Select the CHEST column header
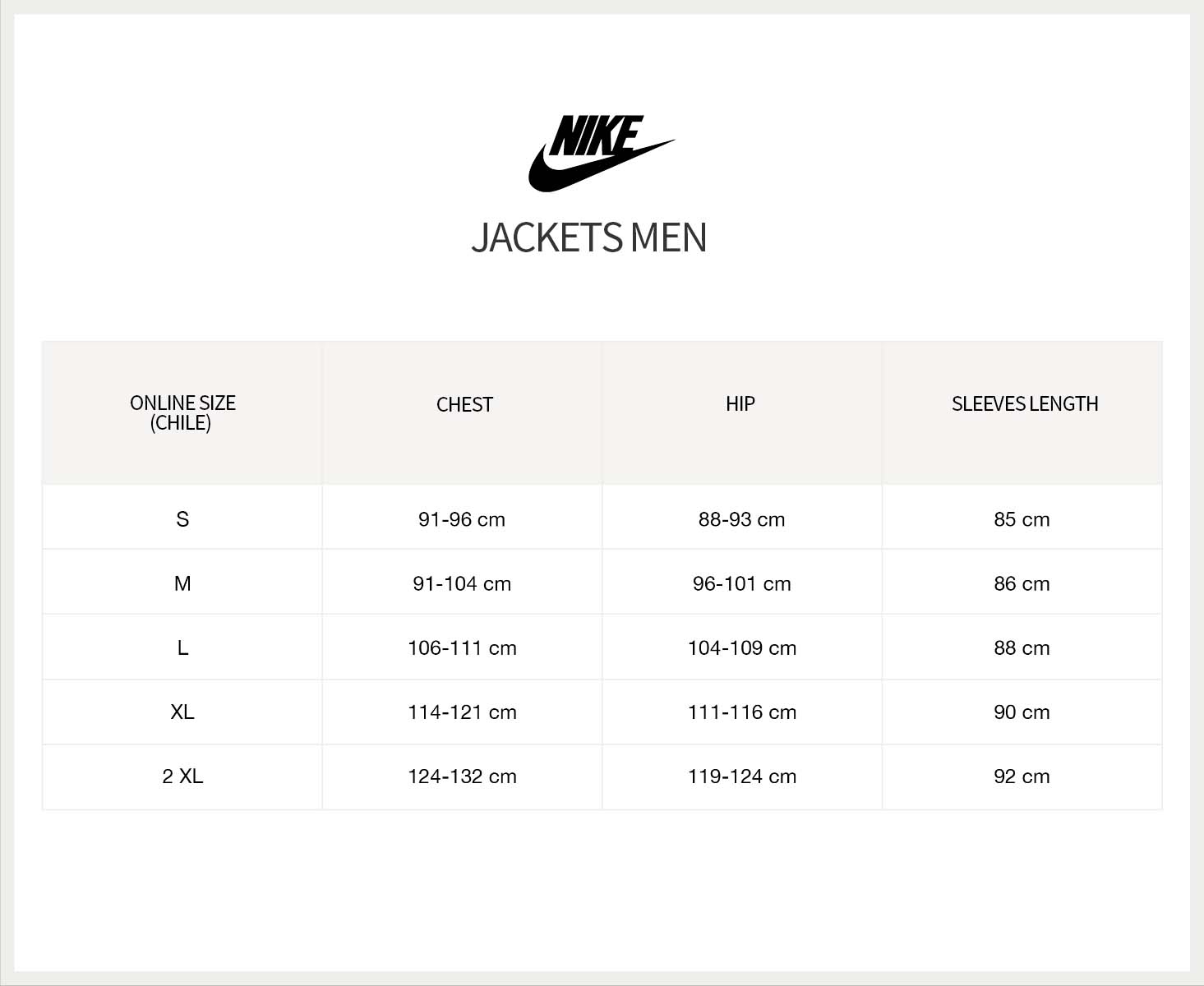1204x986 pixels. (464, 404)
